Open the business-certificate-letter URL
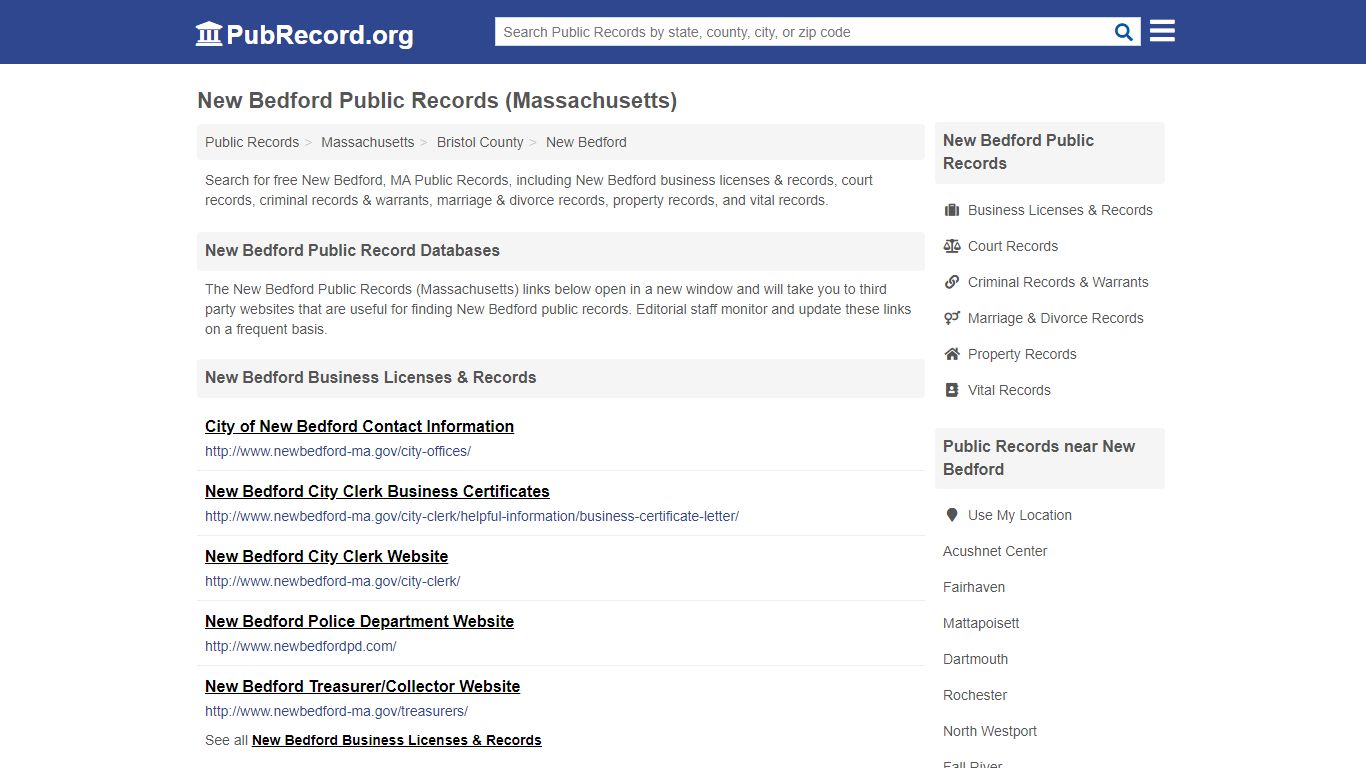 [472, 516]
